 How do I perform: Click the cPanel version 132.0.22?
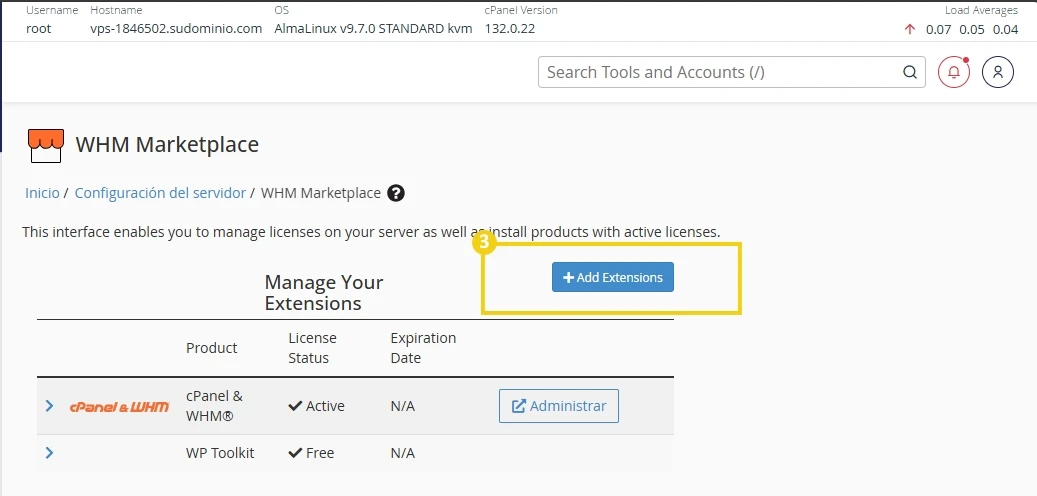(x=510, y=29)
